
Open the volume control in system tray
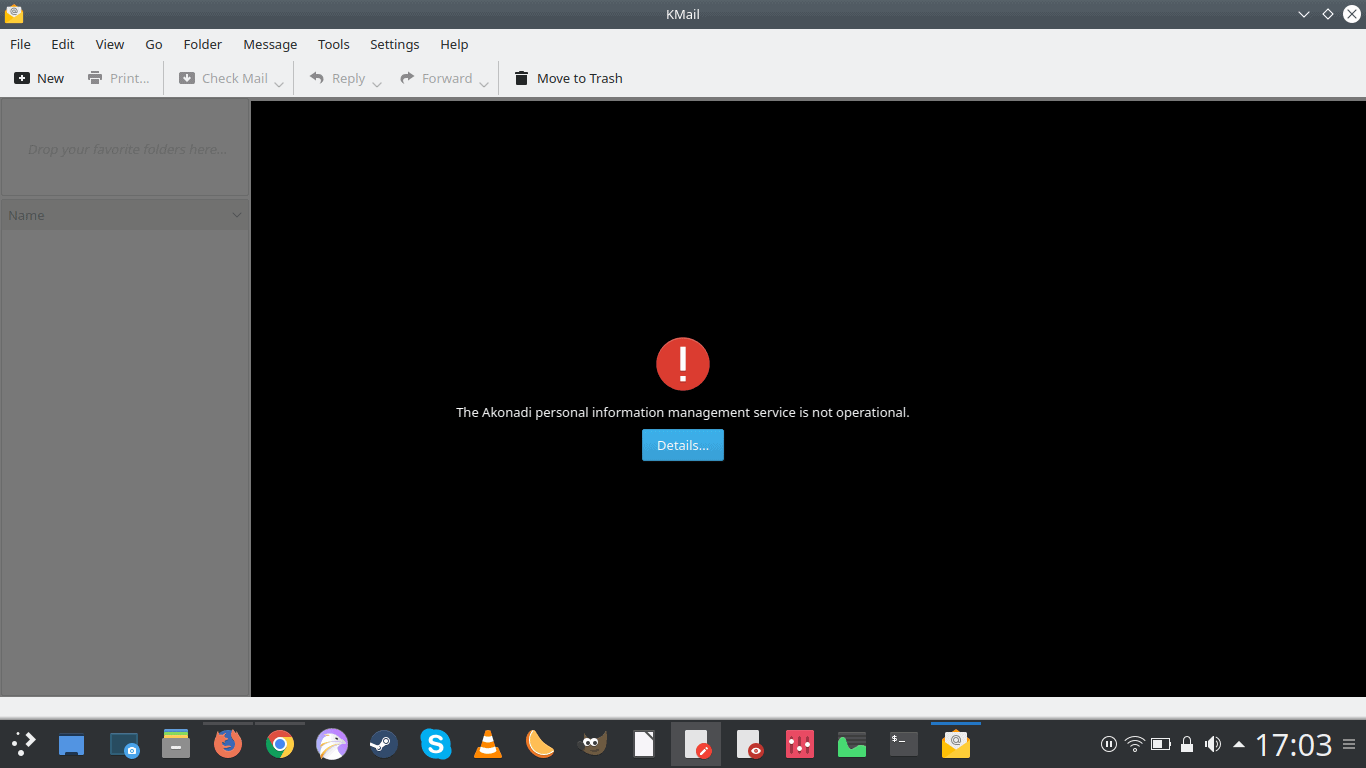coord(1213,744)
